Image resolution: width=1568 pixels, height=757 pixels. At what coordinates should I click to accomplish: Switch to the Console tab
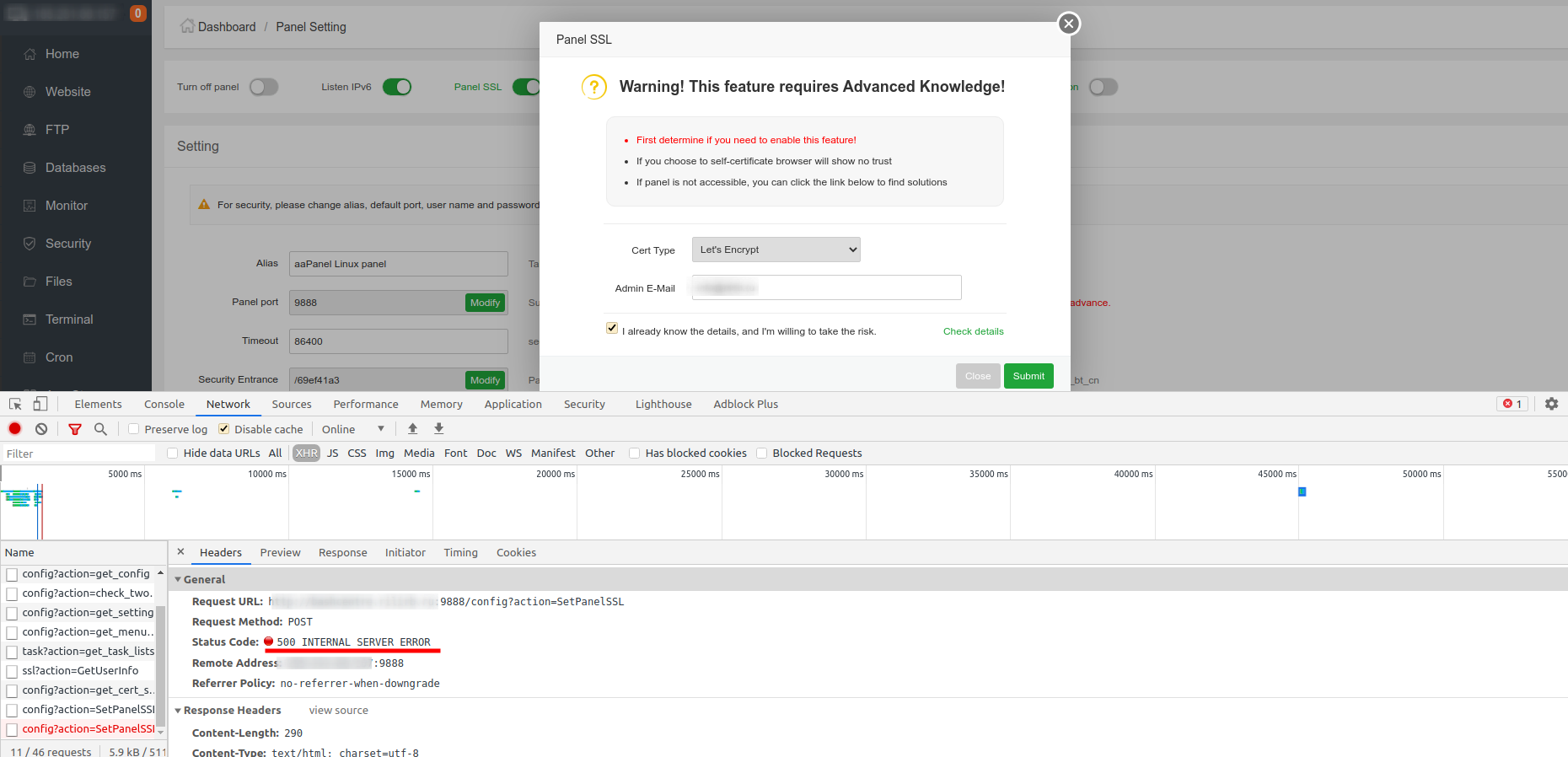coord(164,405)
